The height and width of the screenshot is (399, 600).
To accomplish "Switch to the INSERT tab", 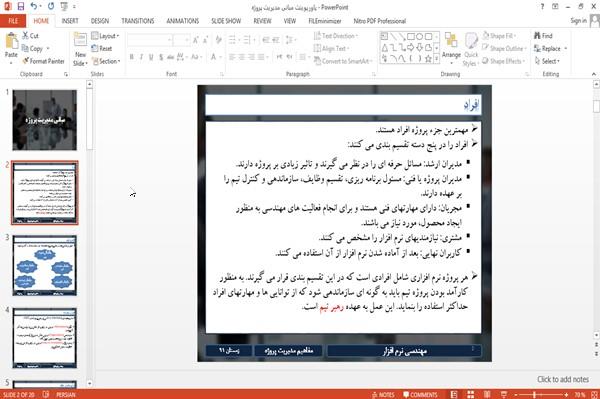I will pyautogui.click(x=70, y=21).
